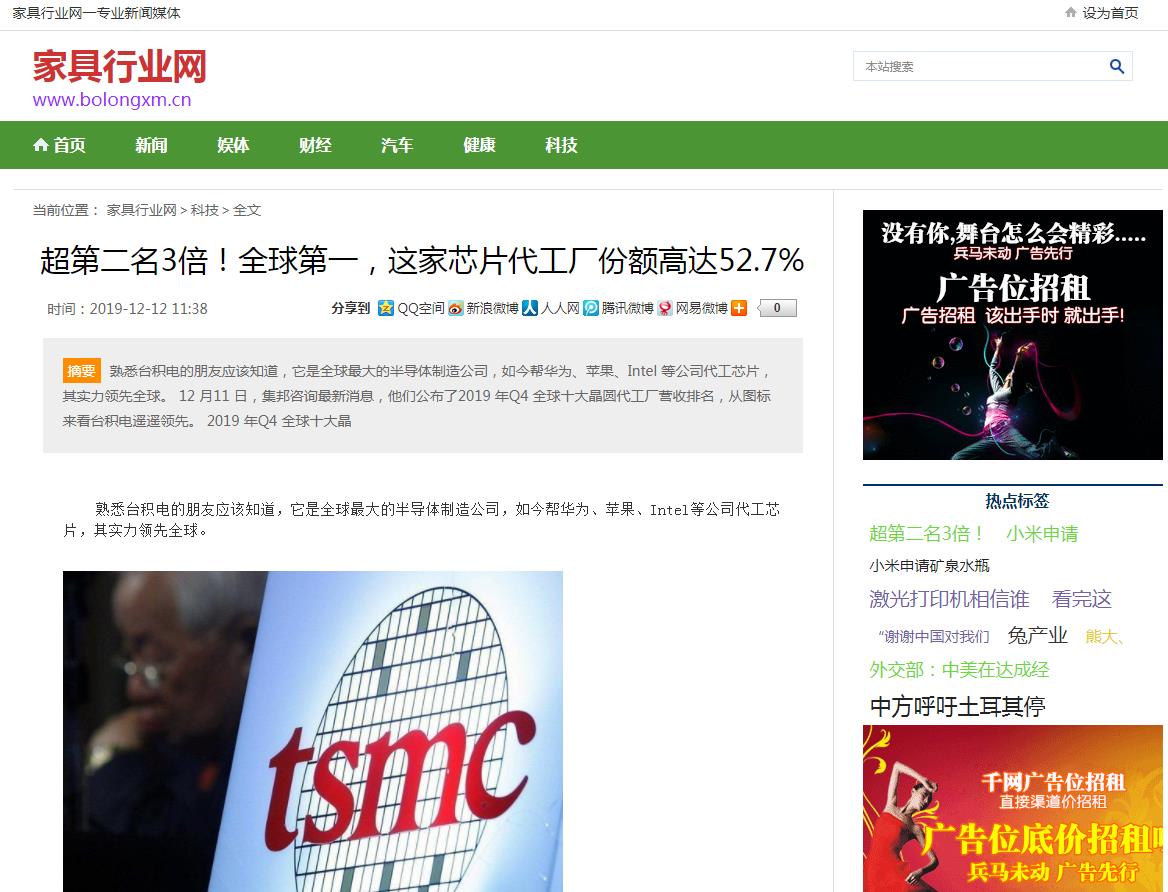Open the 首页 navigation item
Screen dimensions: 1168x892
coord(60,145)
